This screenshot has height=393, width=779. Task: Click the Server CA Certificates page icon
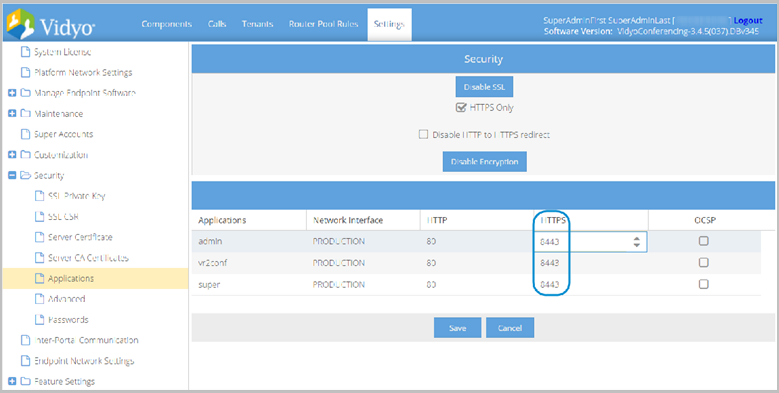point(39,258)
